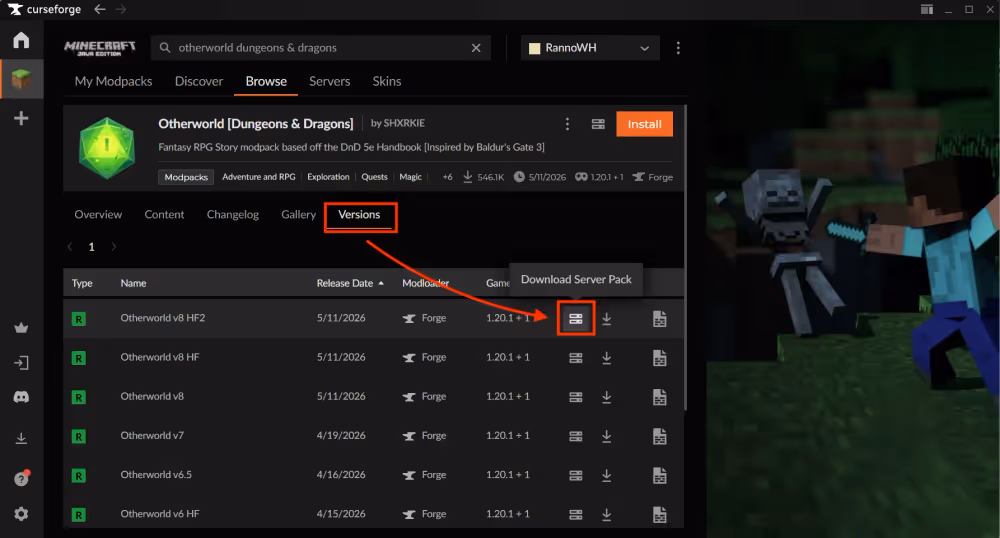Download server pack for Otherworld v8 row
The height and width of the screenshot is (538, 1000).
pyautogui.click(x=575, y=396)
